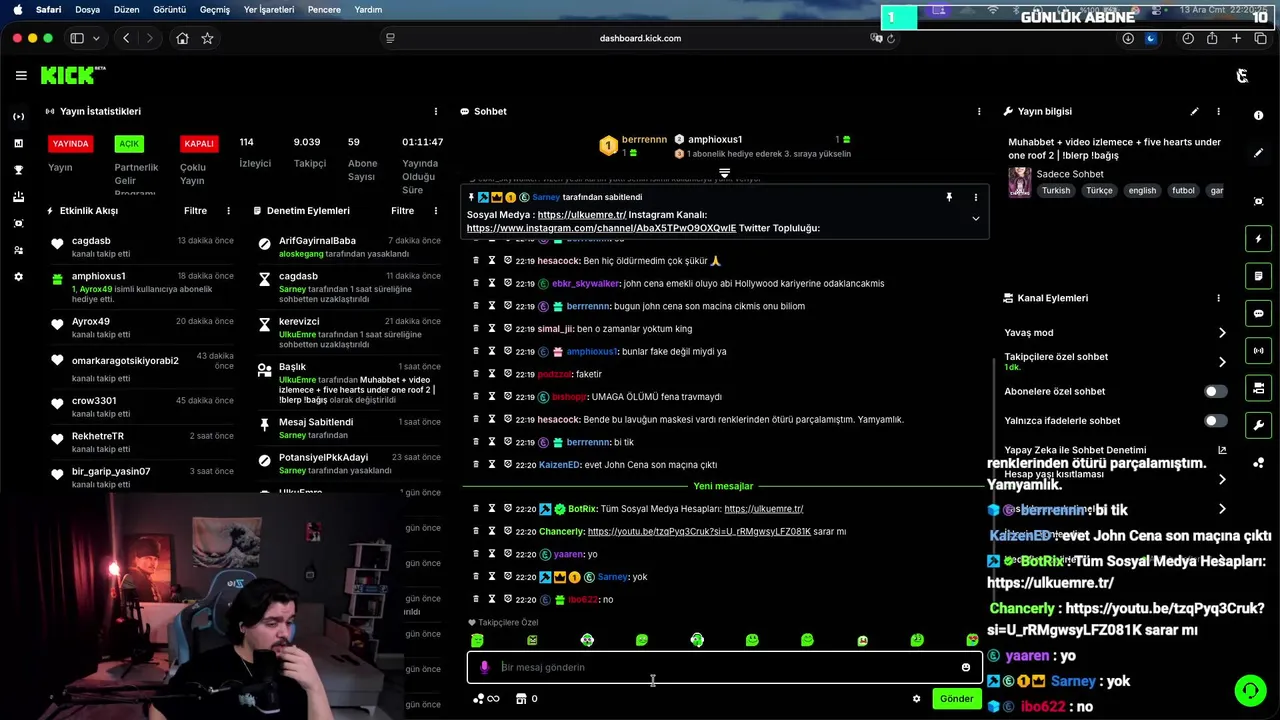Click the green support headset button
The width and height of the screenshot is (1280, 720).
click(1249, 691)
